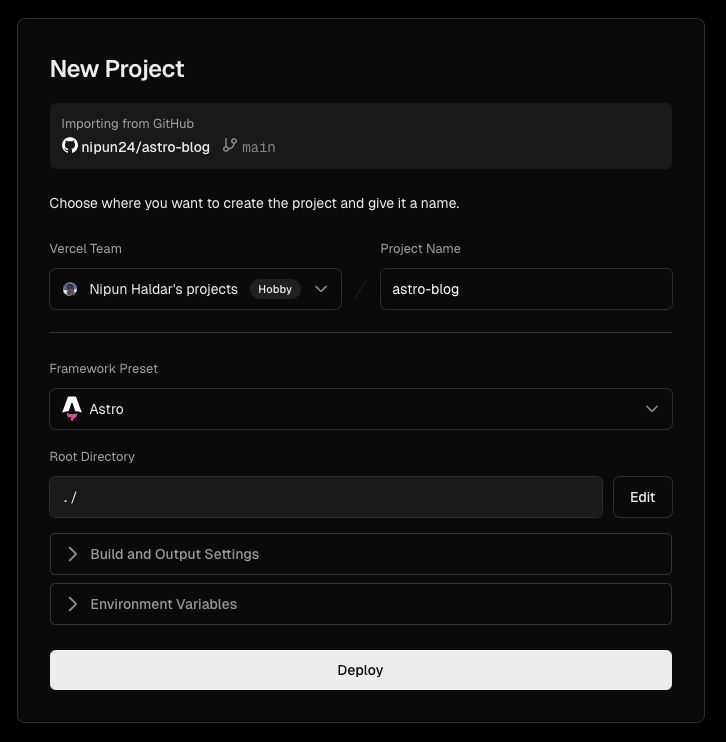Click the chevron icon beside Environment Variables
The height and width of the screenshot is (742, 726).
(x=72, y=604)
